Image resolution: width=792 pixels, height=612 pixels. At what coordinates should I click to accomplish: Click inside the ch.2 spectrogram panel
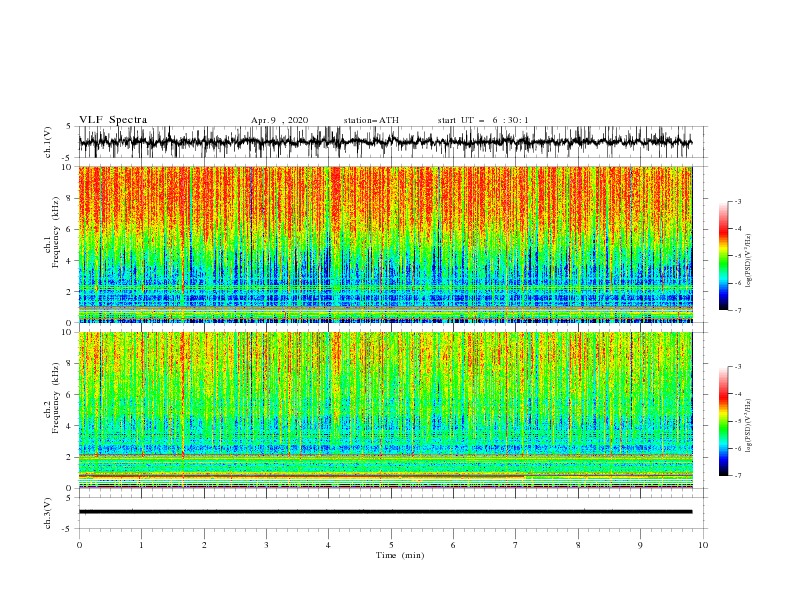[385, 410]
